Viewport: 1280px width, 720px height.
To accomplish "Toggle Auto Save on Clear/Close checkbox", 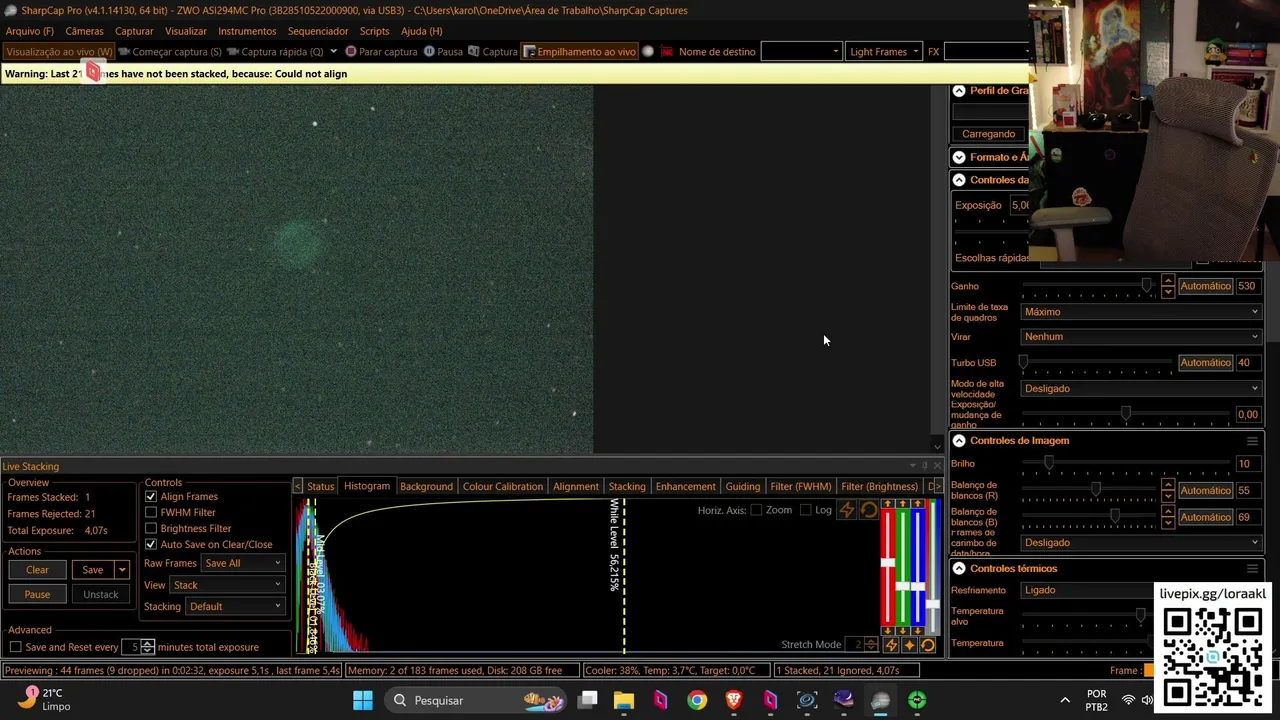I will click(151, 545).
